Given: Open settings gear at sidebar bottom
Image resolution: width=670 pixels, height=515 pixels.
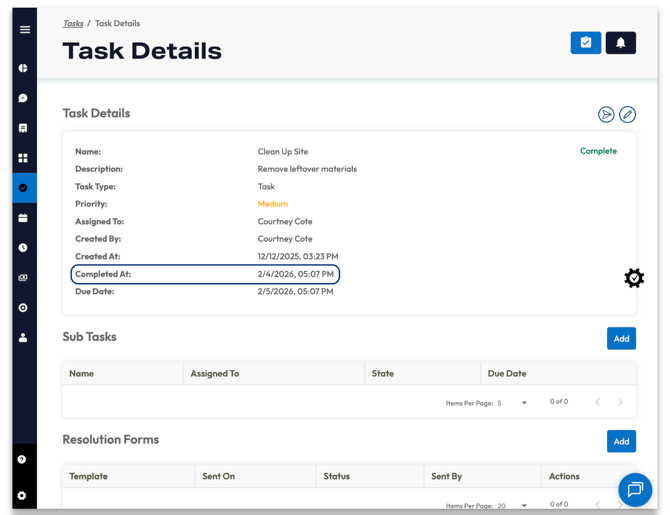Looking at the screenshot, I should (x=23, y=496).
